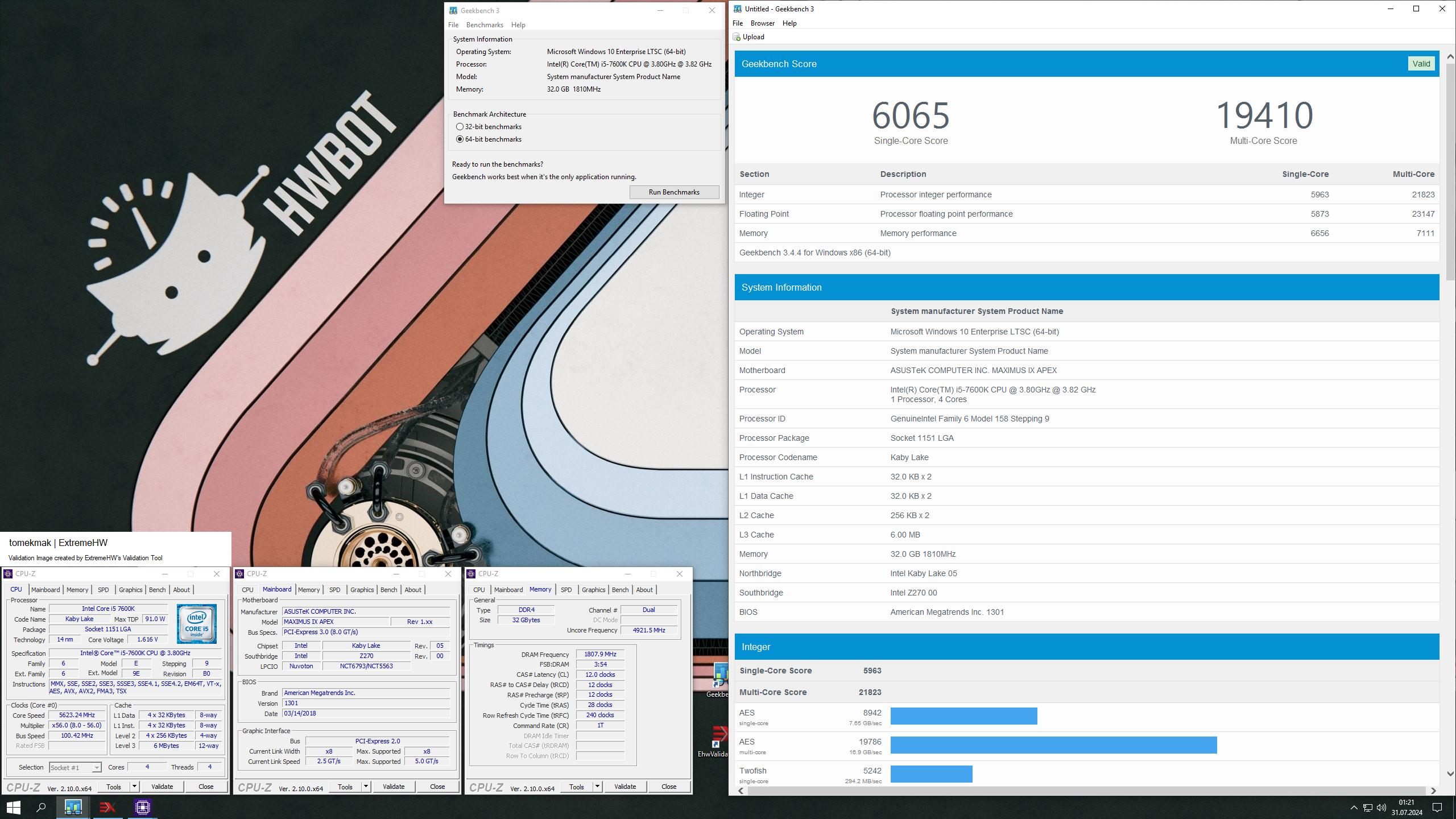The image size is (1456, 819).
Task: Click the Untitled - Geekbench 3 window title icon
Action: (738, 9)
